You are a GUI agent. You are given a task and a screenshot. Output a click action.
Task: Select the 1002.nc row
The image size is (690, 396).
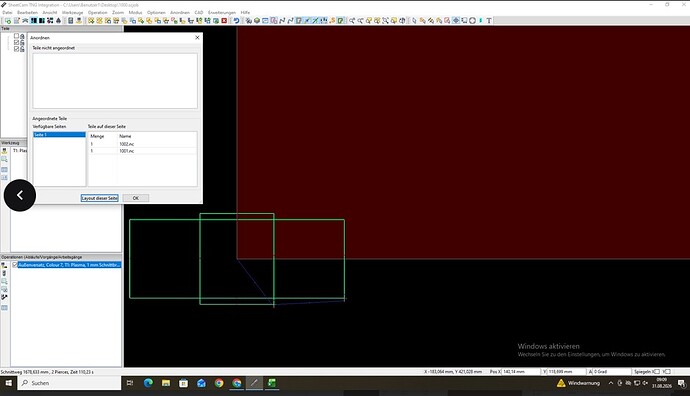[143, 144]
